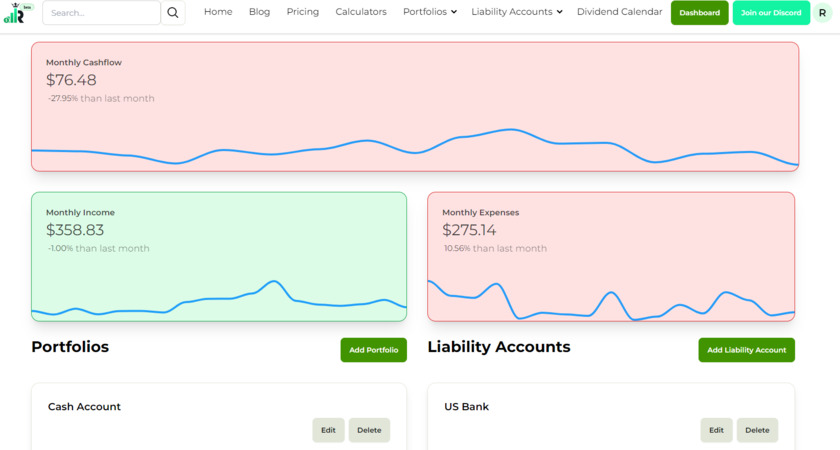
Task: Click Add Portfolio button
Action: coord(374,350)
